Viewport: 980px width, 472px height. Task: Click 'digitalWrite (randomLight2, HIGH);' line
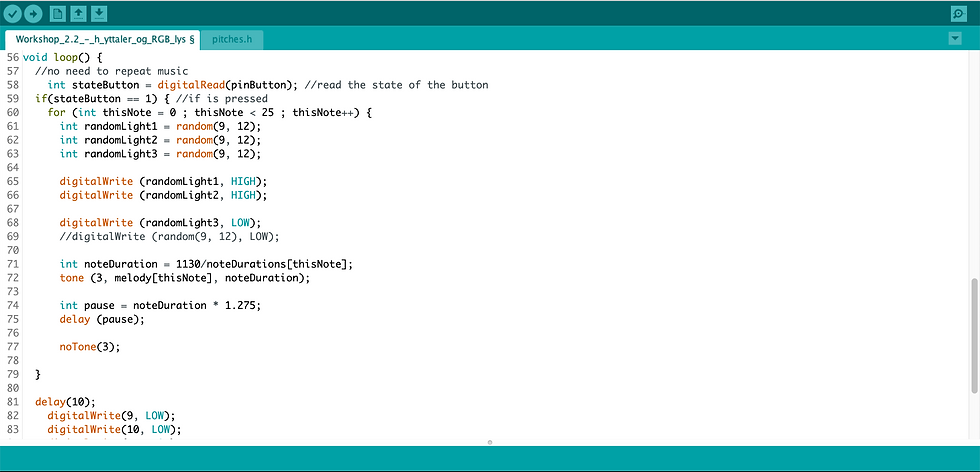click(x=163, y=195)
